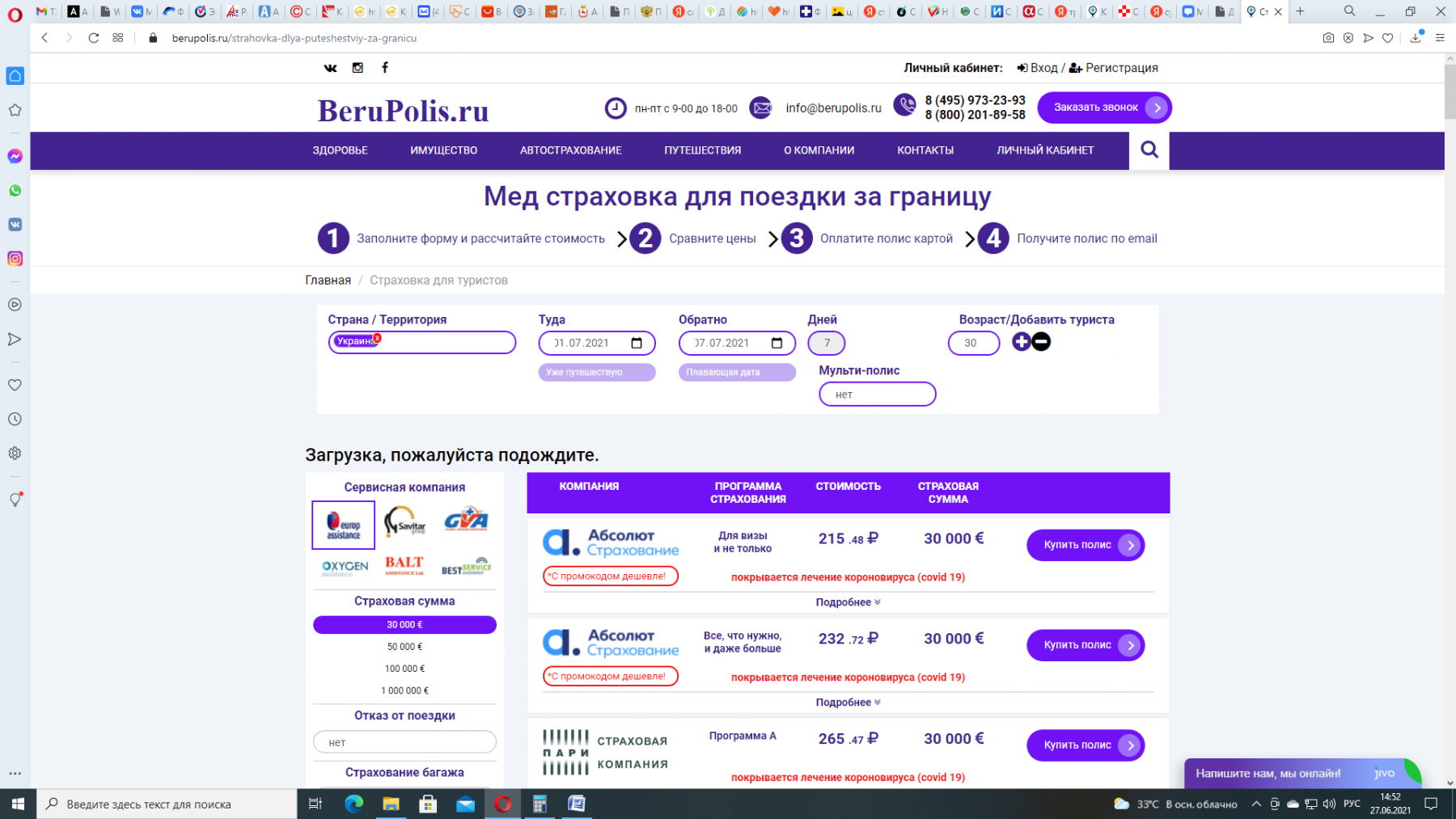1456x819 pixels.
Task: Open Opera sidebar WhatsApp icon
Action: click(15, 191)
